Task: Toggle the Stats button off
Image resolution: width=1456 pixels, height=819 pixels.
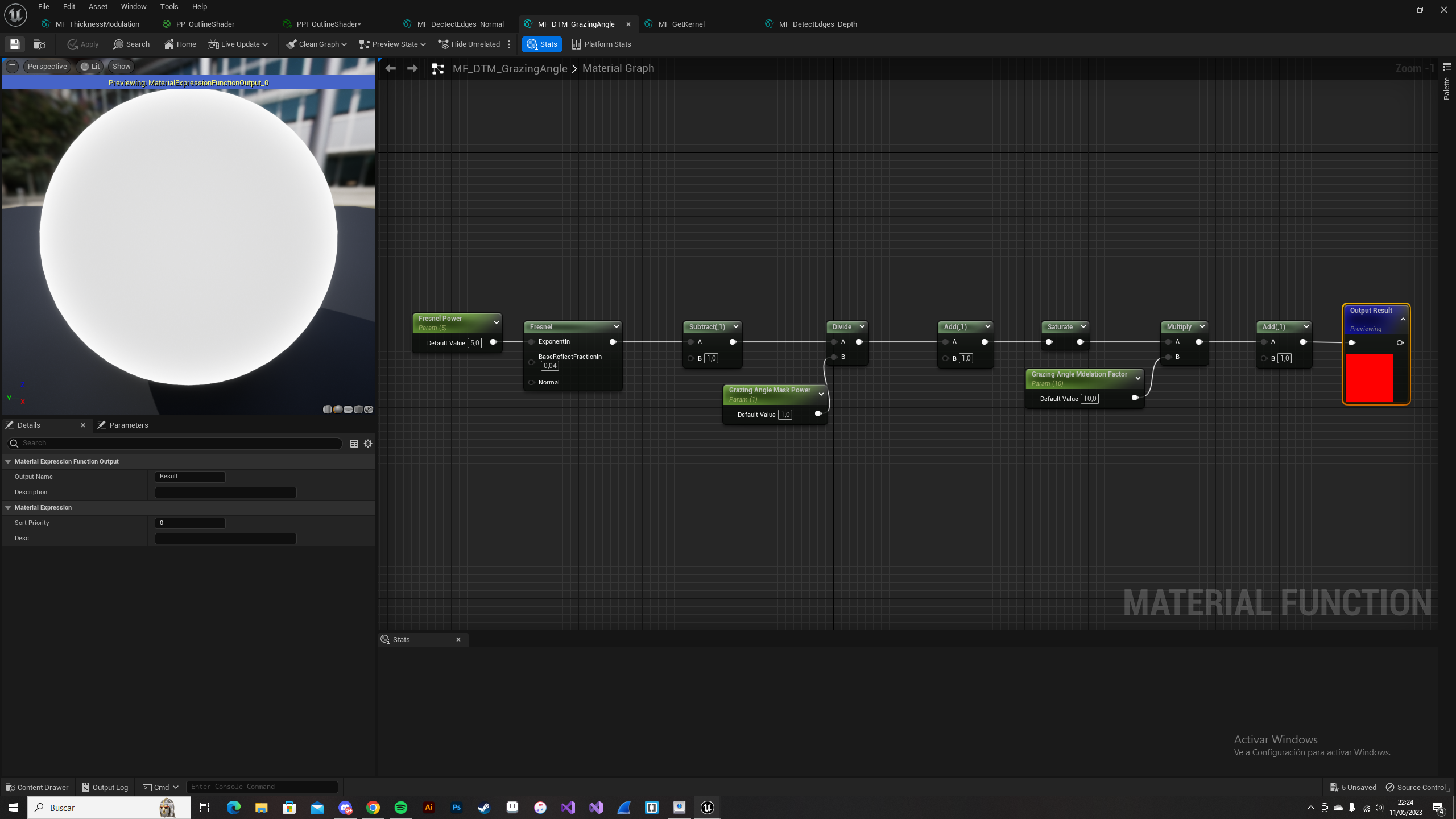Action: (541, 44)
